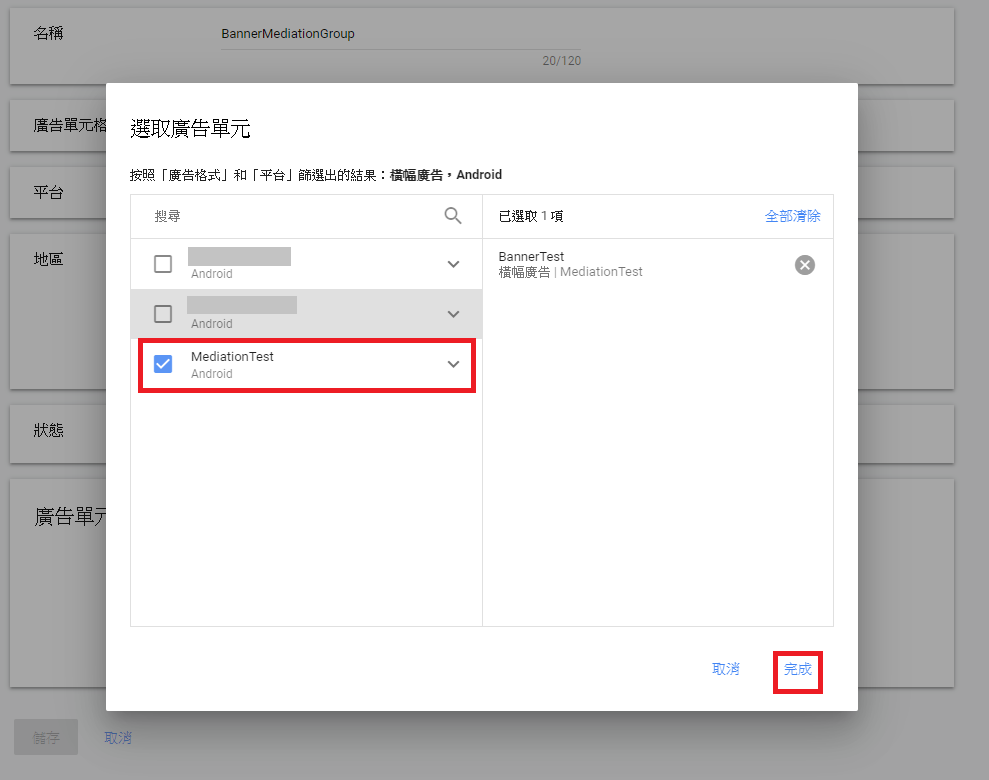Click the MediationTest app name
The image size is (989, 780).
pos(232,357)
